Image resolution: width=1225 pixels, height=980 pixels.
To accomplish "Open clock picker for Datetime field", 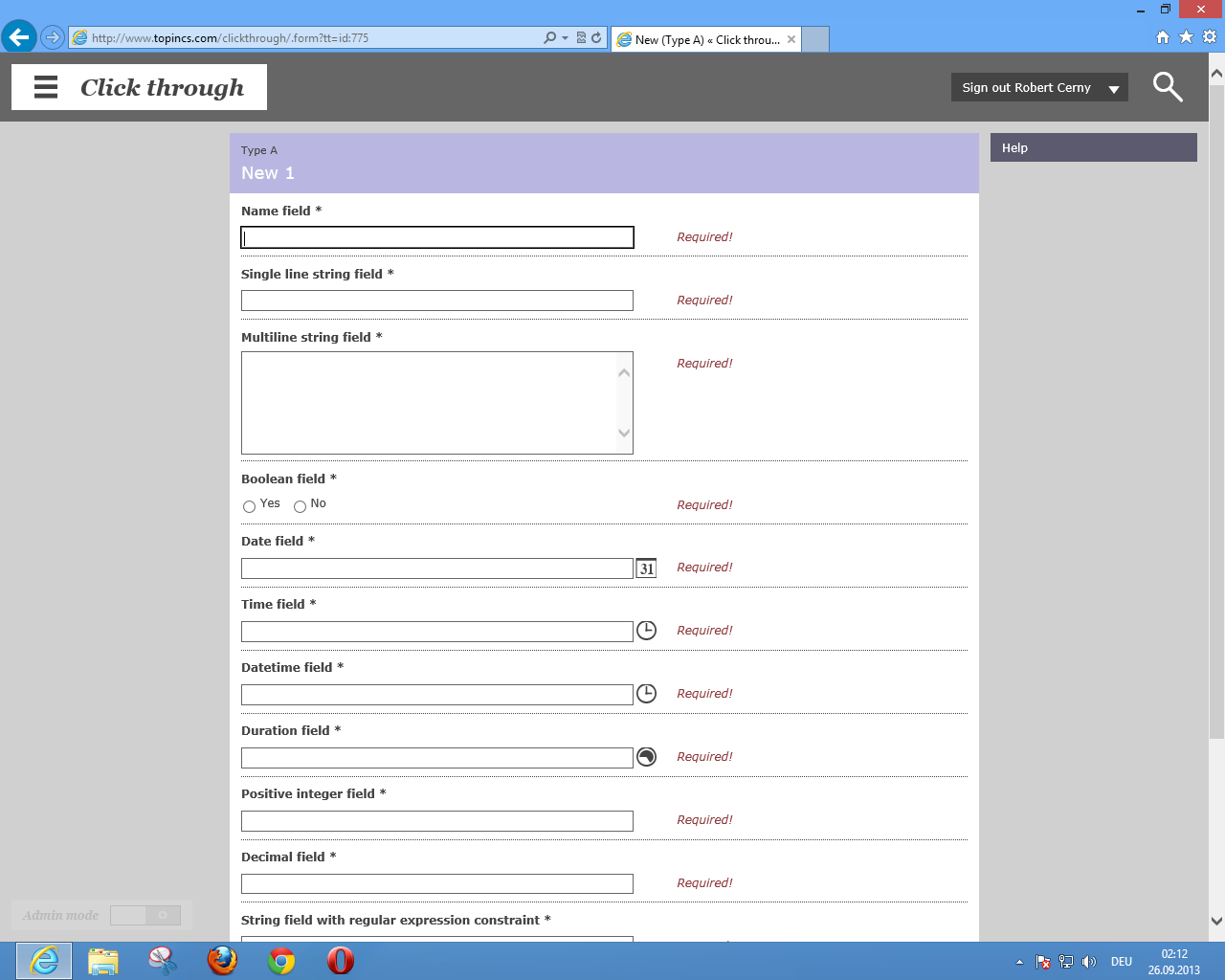I will click(647, 694).
